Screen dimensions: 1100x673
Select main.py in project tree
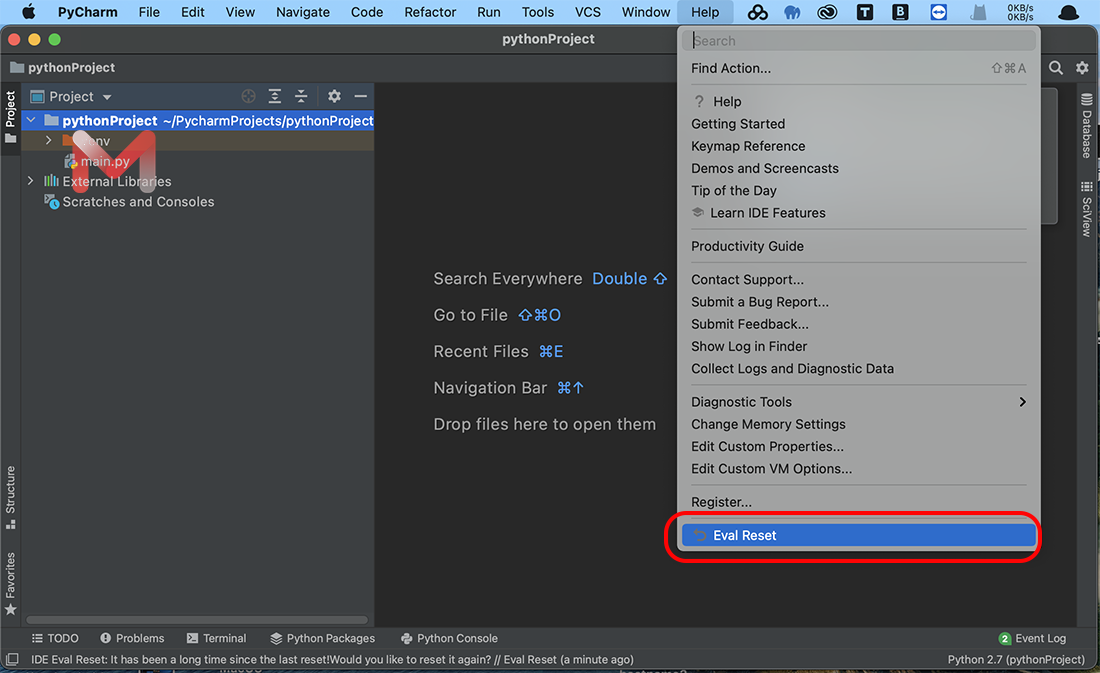coord(98,161)
